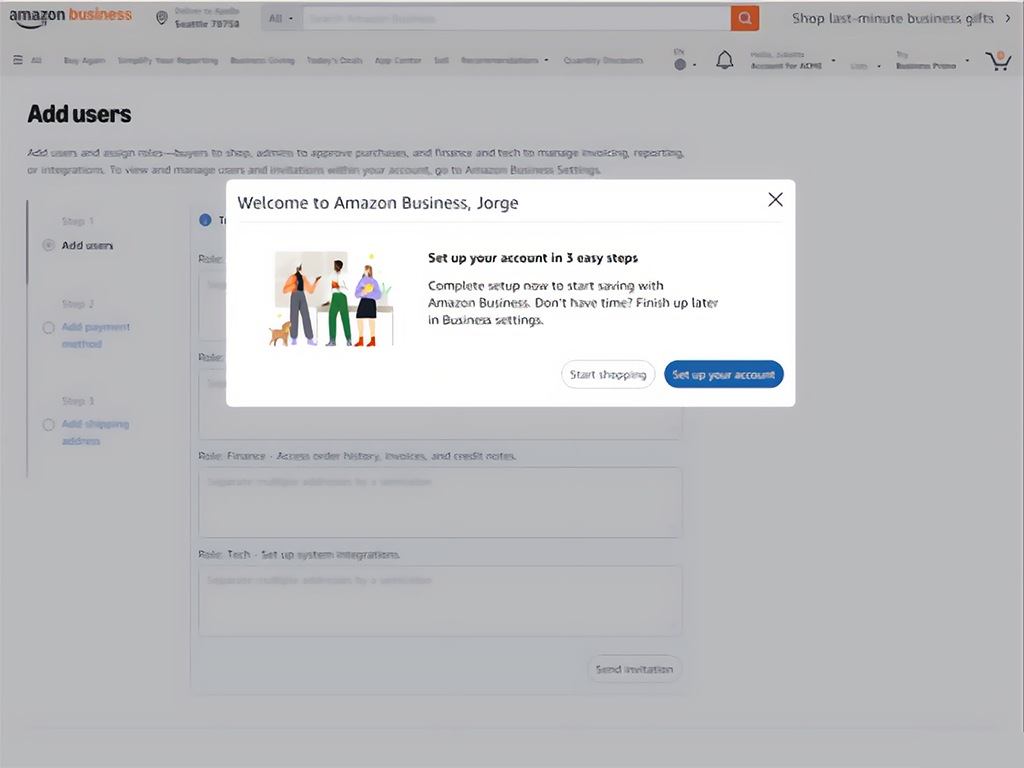Select the Add payment method step radio
The height and width of the screenshot is (768, 1024).
(48, 327)
